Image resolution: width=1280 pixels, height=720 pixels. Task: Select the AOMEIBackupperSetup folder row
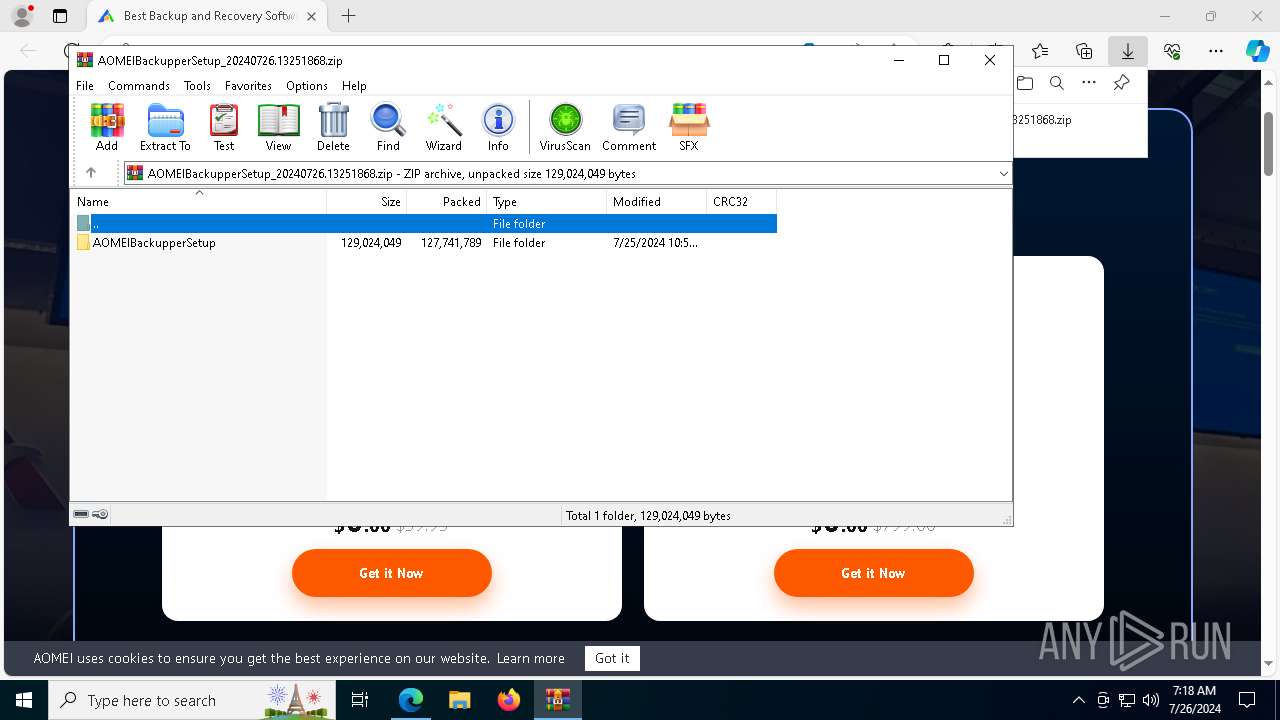pos(424,243)
